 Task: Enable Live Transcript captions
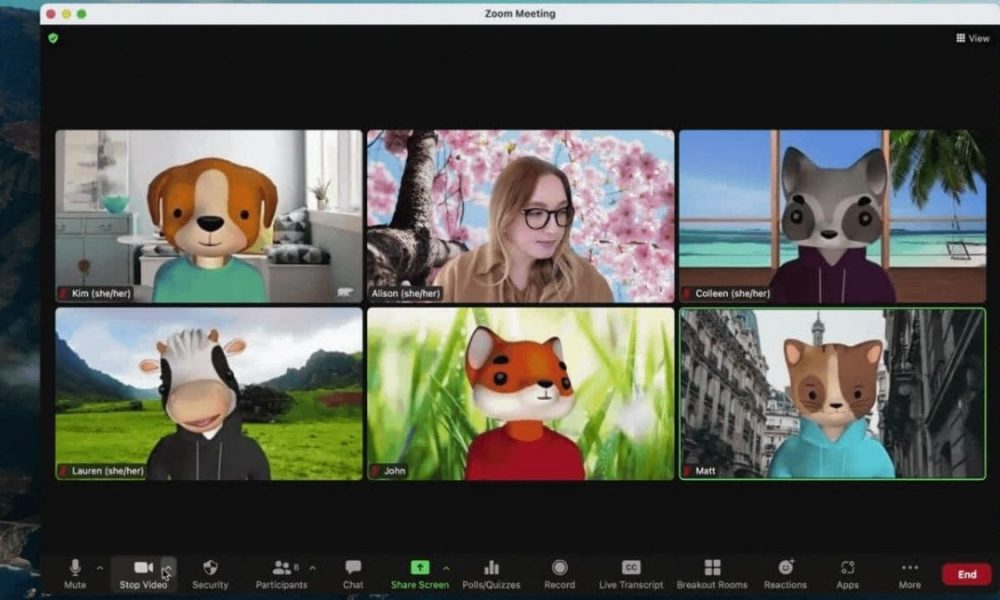click(631, 573)
